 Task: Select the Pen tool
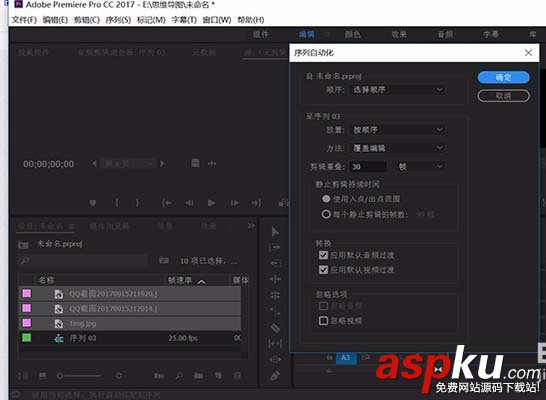pos(275,376)
